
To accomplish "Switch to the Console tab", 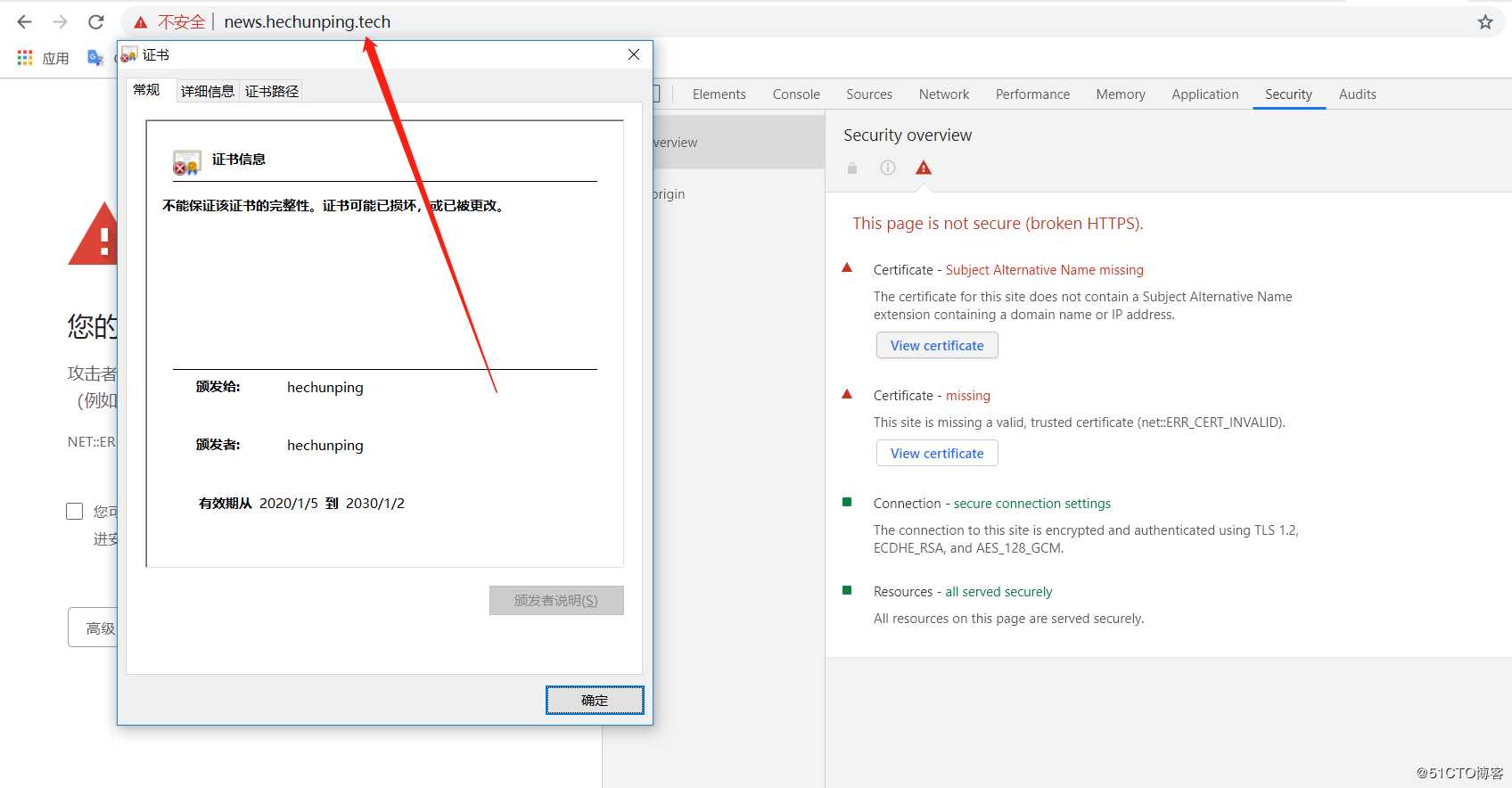I will pyautogui.click(x=796, y=94).
